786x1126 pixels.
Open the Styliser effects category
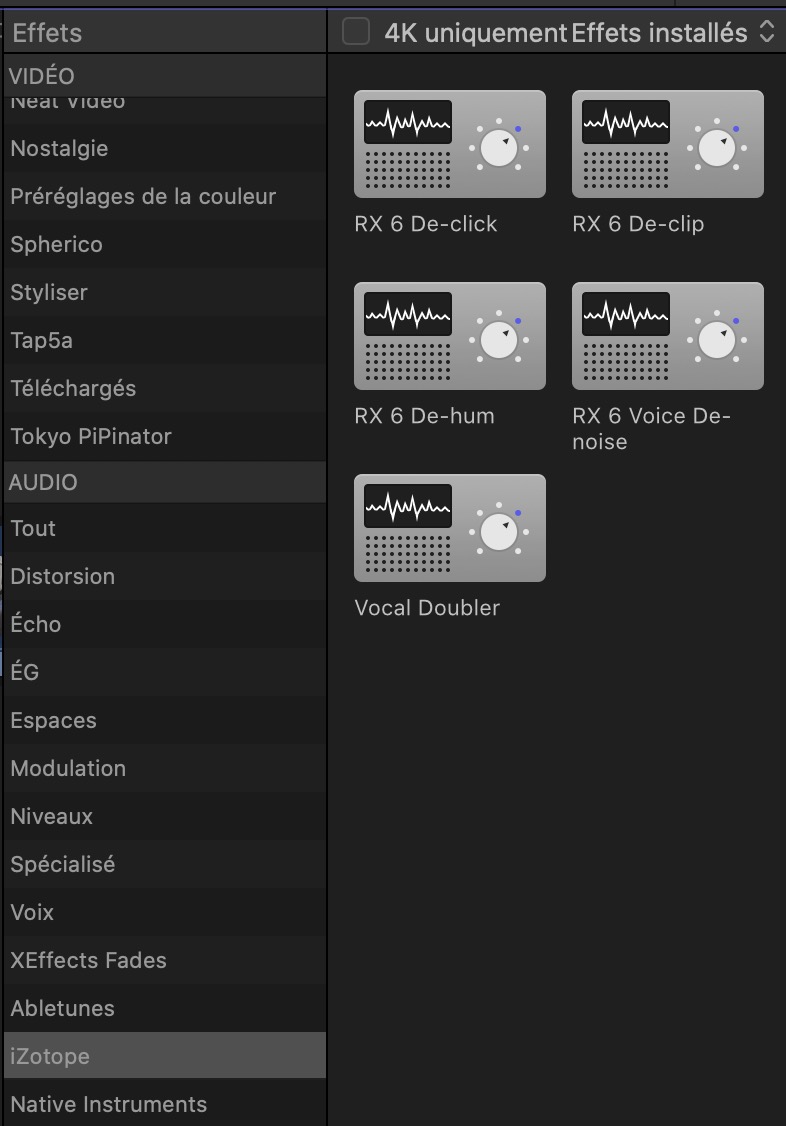pos(164,293)
